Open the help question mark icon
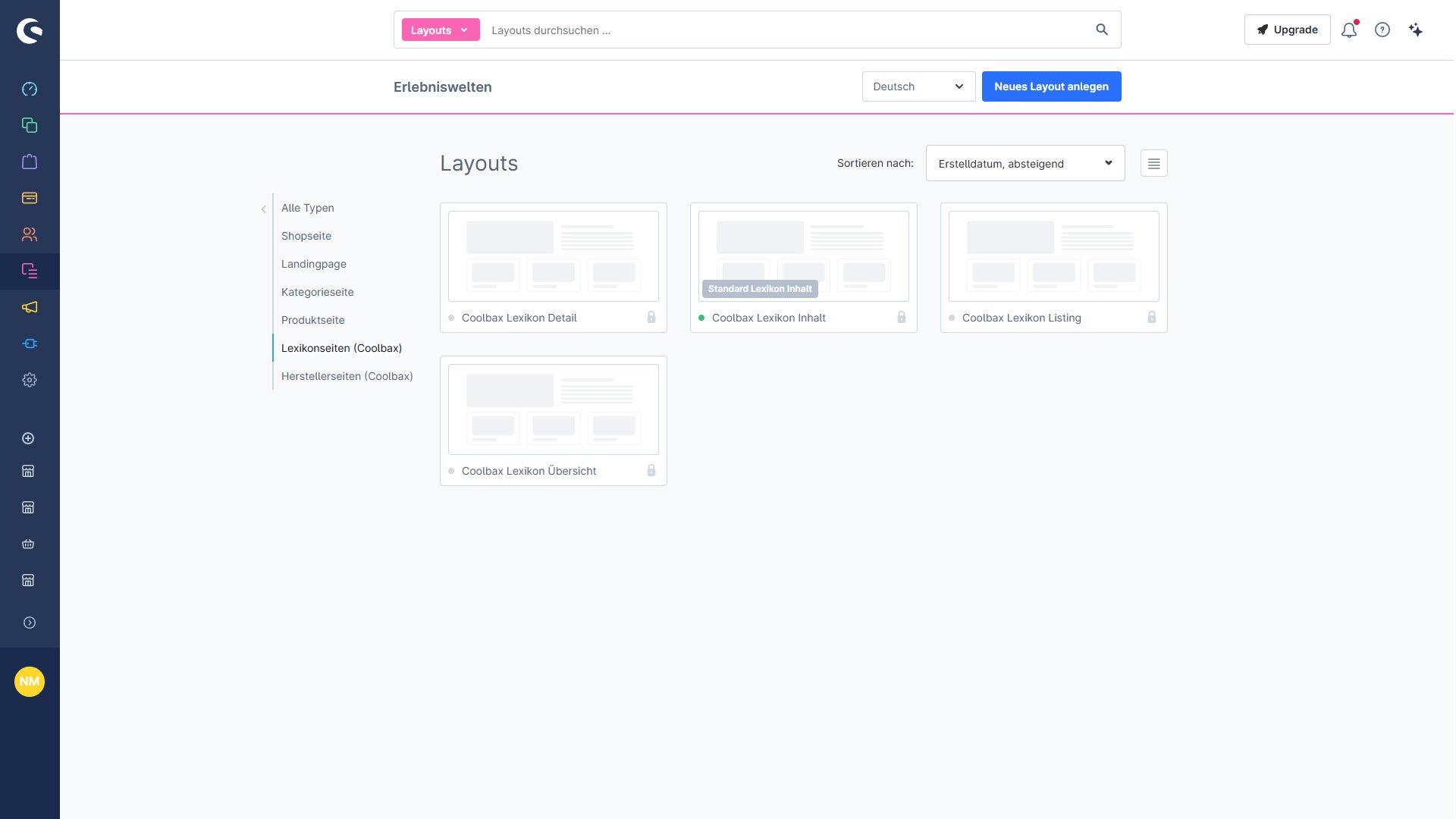The width and height of the screenshot is (1456, 819). click(x=1382, y=30)
